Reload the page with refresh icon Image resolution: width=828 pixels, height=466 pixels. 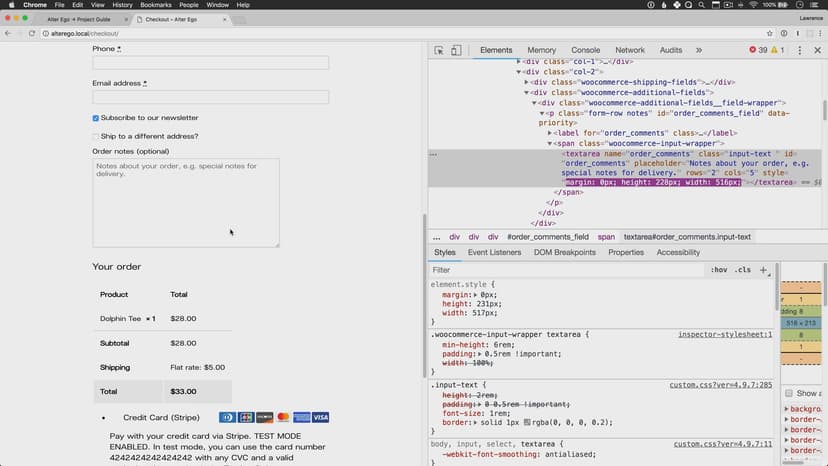click(x=32, y=33)
